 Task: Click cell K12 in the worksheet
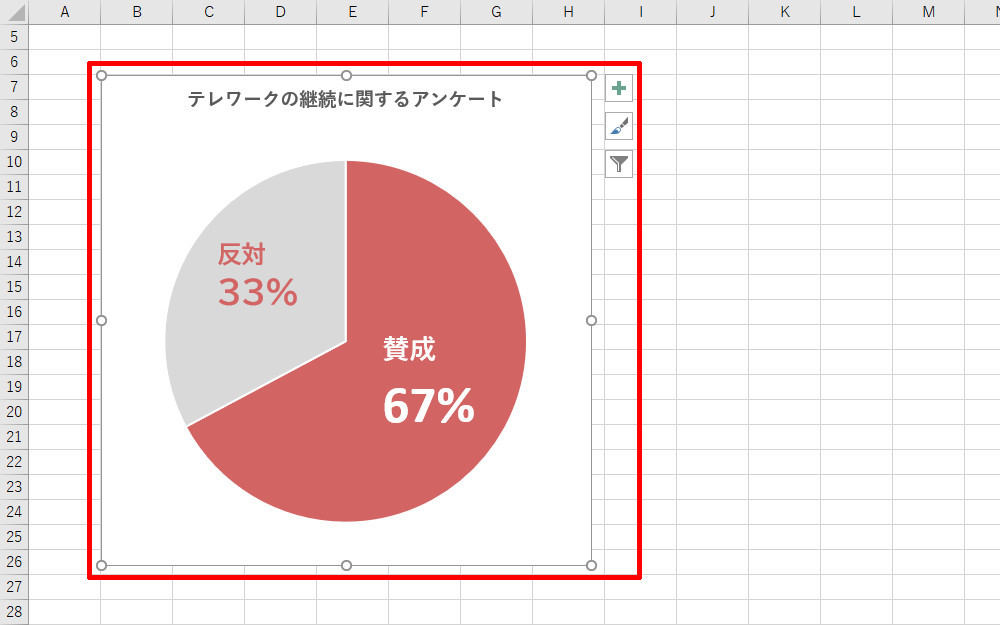(785, 212)
